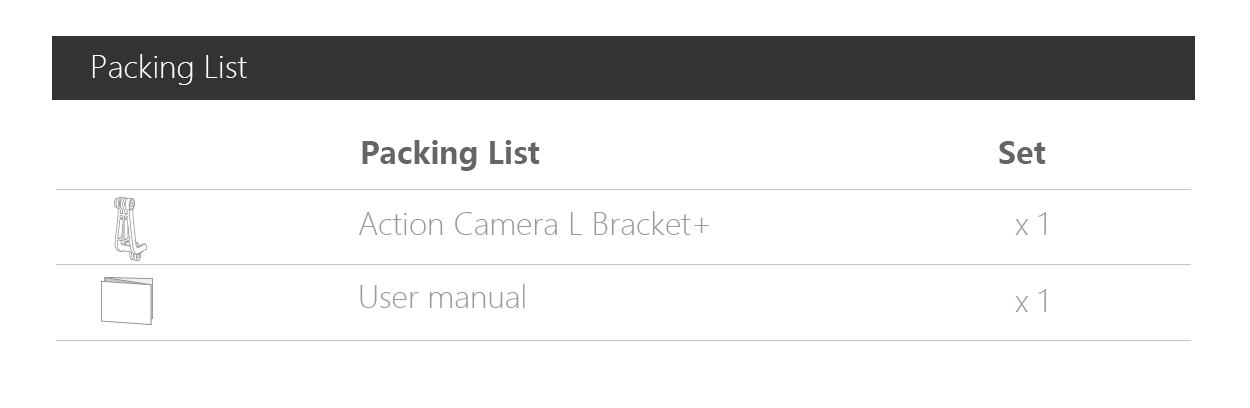
Task: Select the Action Camera L Bracket+ item name
Action: pos(534,224)
